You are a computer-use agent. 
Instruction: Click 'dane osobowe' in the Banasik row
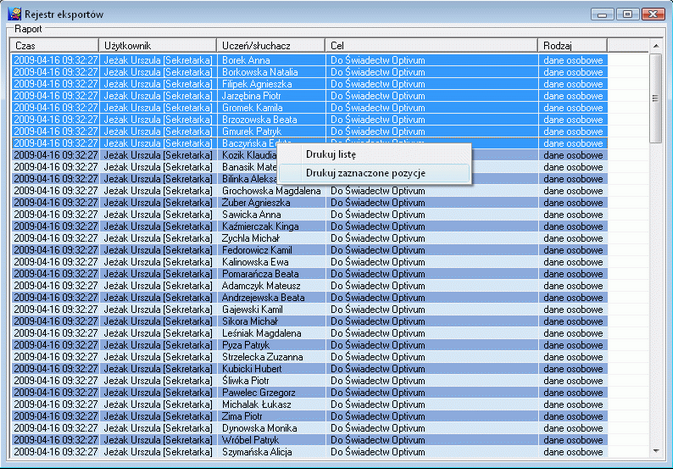click(x=573, y=167)
